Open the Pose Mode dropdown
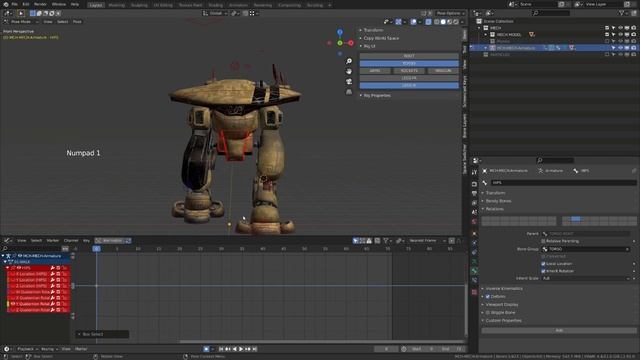 [x=21, y=22]
